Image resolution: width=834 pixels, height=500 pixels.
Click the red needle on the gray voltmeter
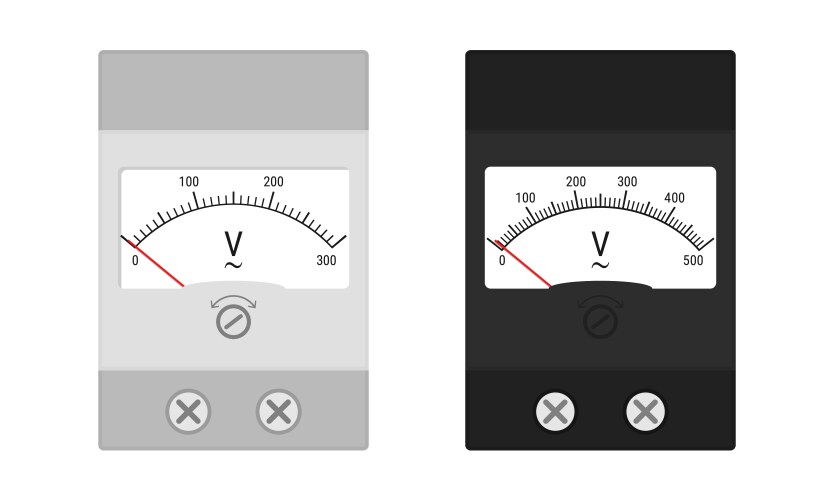[x=156, y=264]
